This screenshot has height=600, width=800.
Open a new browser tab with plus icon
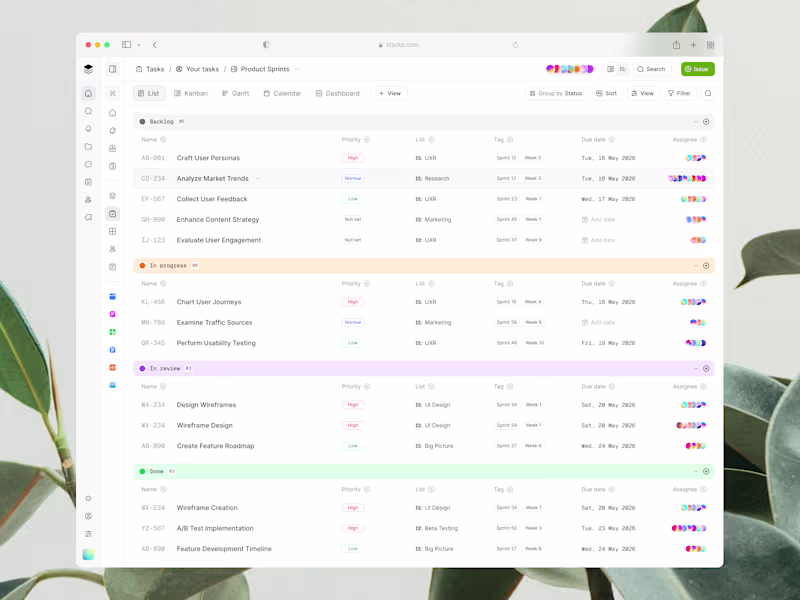(x=693, y=45)
